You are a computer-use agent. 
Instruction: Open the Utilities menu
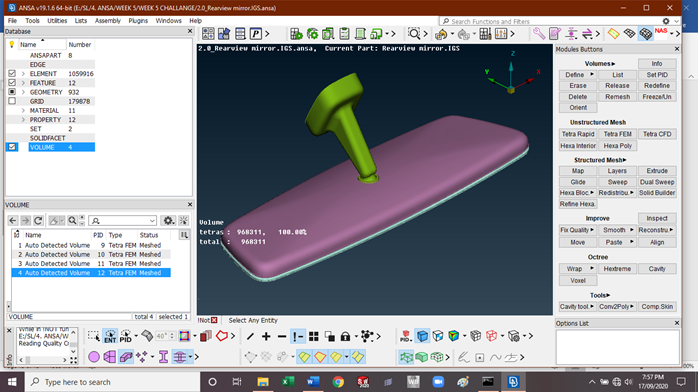click(57, 21)
